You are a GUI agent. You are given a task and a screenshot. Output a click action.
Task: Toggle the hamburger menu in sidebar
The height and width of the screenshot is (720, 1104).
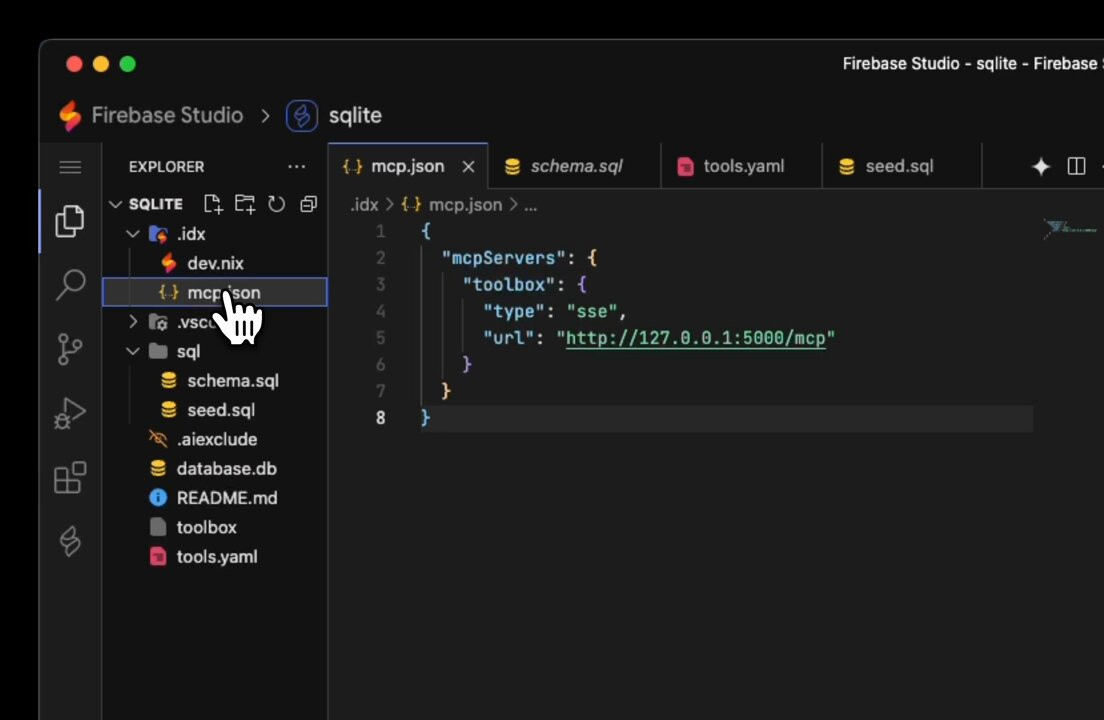click(x=70, y=168)
